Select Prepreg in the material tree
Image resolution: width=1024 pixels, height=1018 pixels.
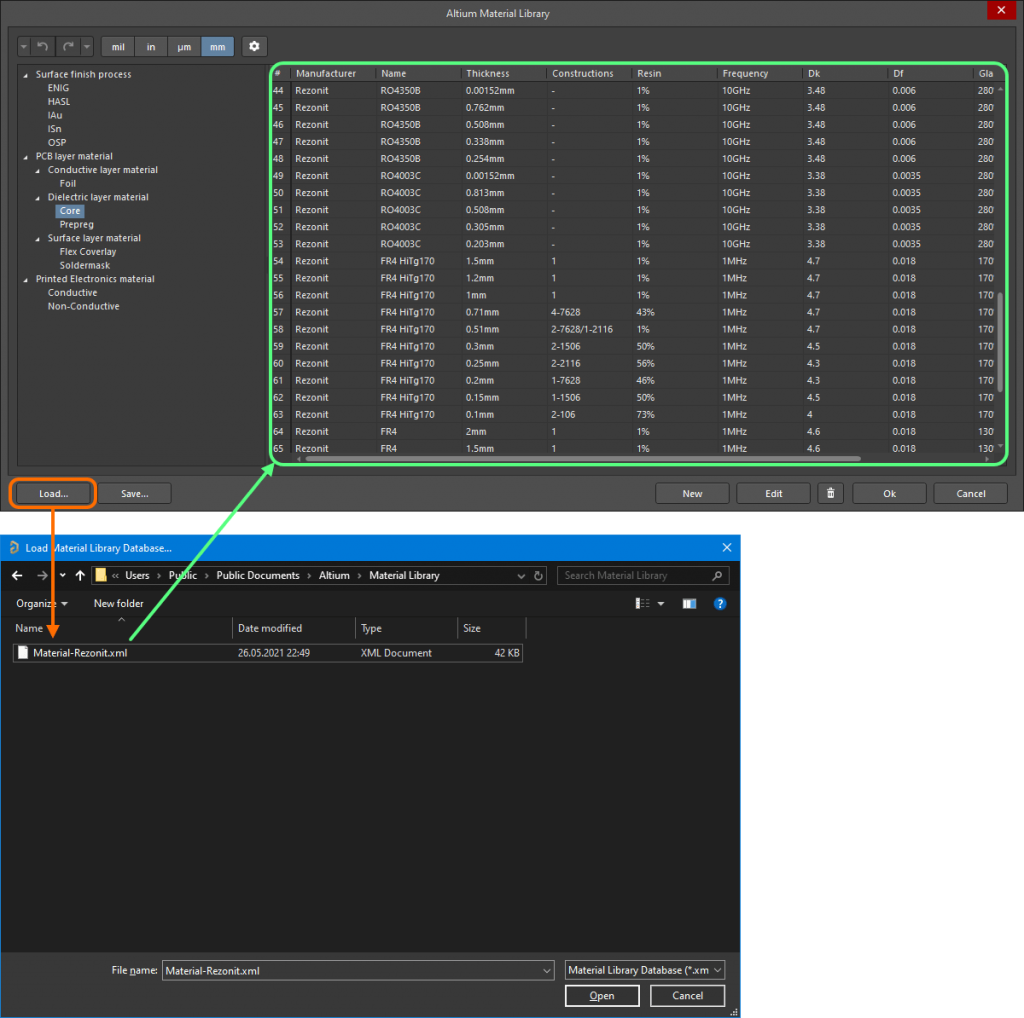pyautogui.click(x=76, y=224)
